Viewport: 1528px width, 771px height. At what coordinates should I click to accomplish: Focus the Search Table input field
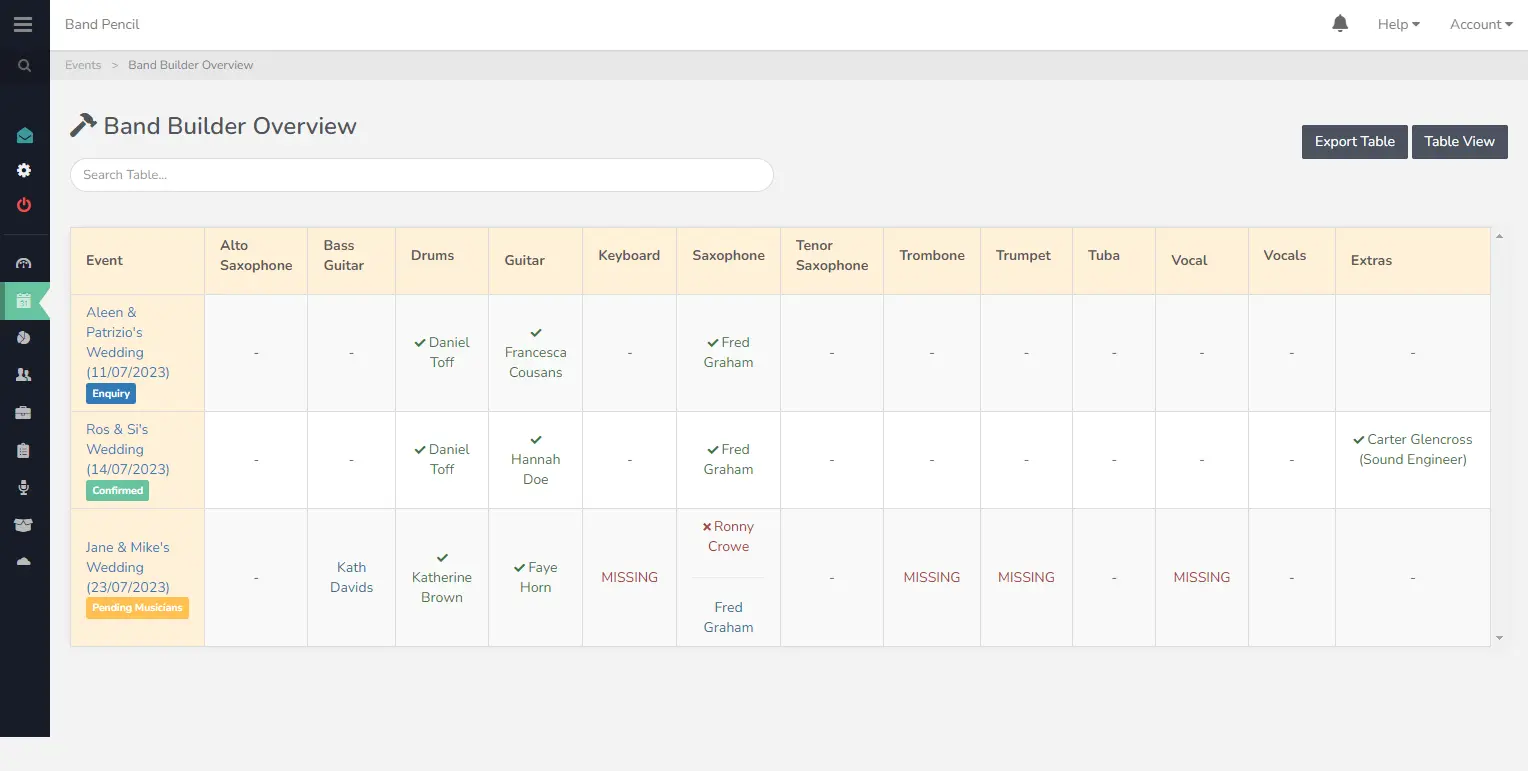(x=422, y=175)
